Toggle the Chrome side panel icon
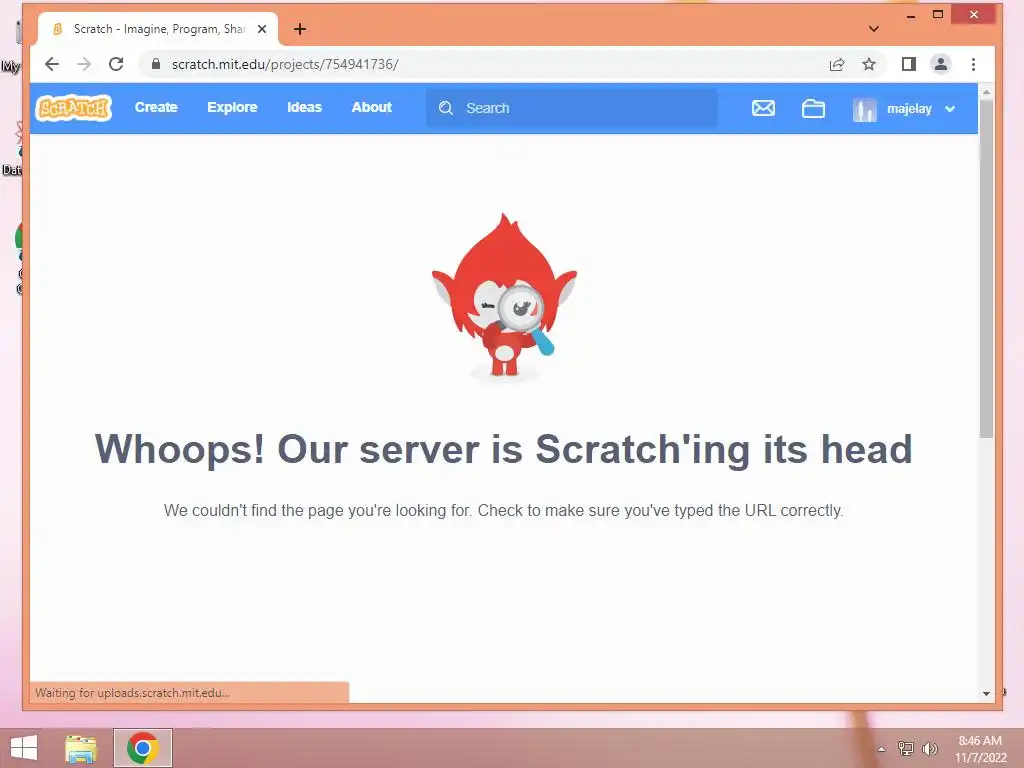Viewport: 1024px width, 768px height. (908, 64)
